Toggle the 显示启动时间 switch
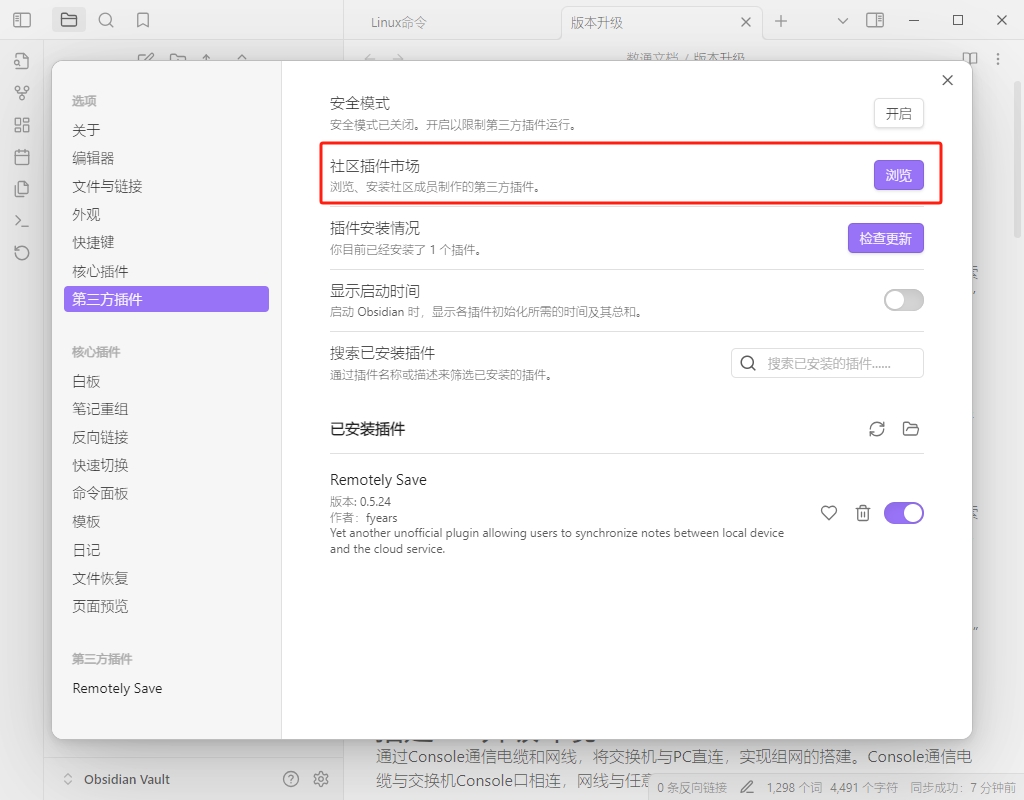 click(x=903, y=300)
